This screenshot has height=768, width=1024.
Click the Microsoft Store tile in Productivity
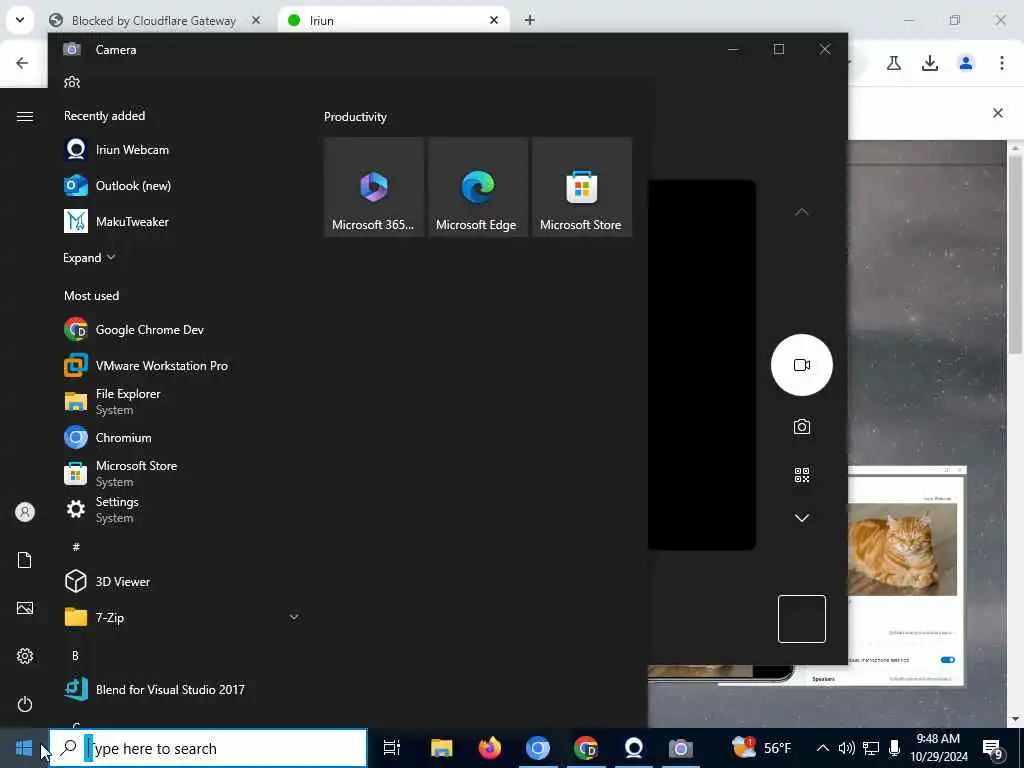(582, 187)
